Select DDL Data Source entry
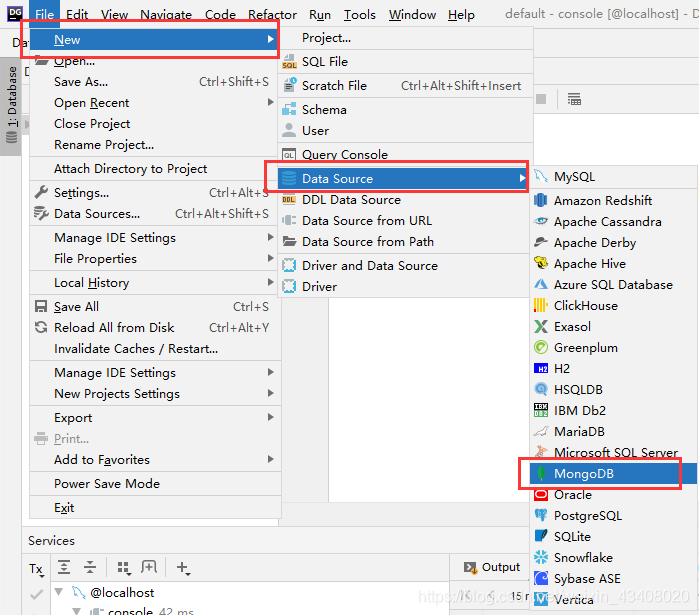Screen dimensions: 699x615 click(x=403, y=200)
